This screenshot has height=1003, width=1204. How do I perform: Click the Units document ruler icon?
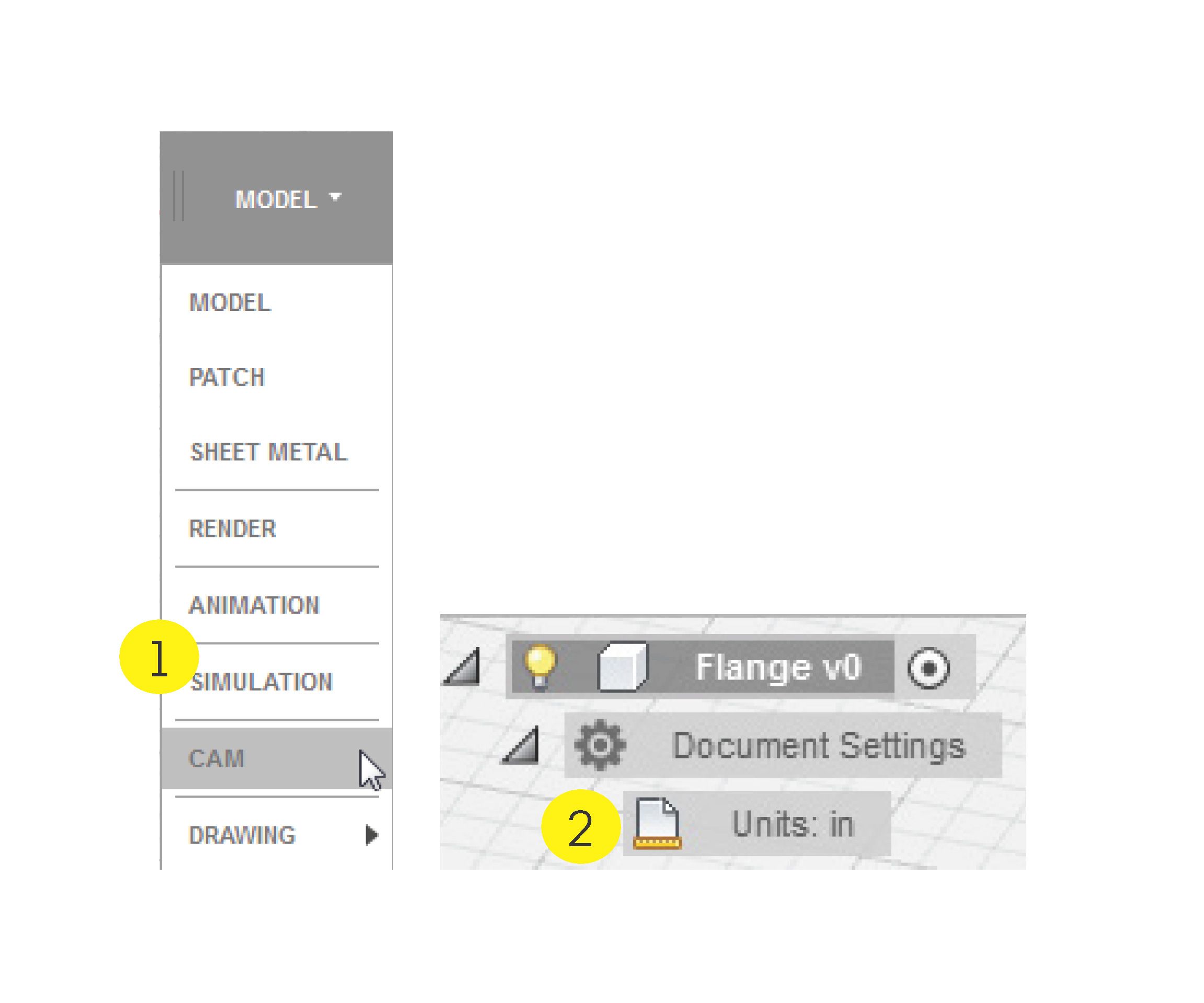(x=657, y=824)
